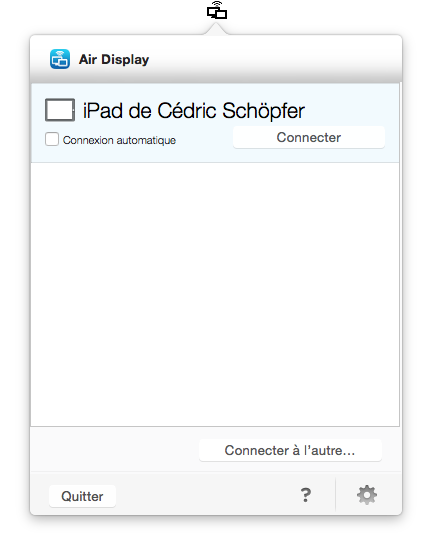Click the Air Display title text
This screenshot has height=549, width=432.
pos(114,59)
